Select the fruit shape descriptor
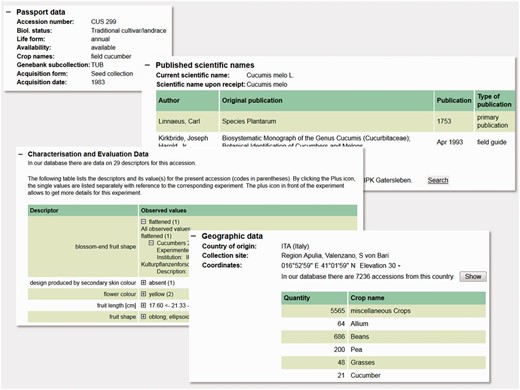 click(123, 317)
